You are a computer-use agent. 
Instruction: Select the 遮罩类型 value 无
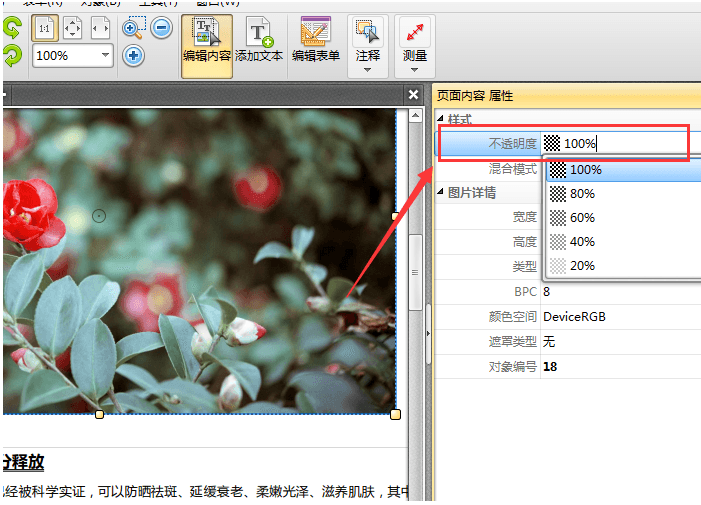[549, 342]
